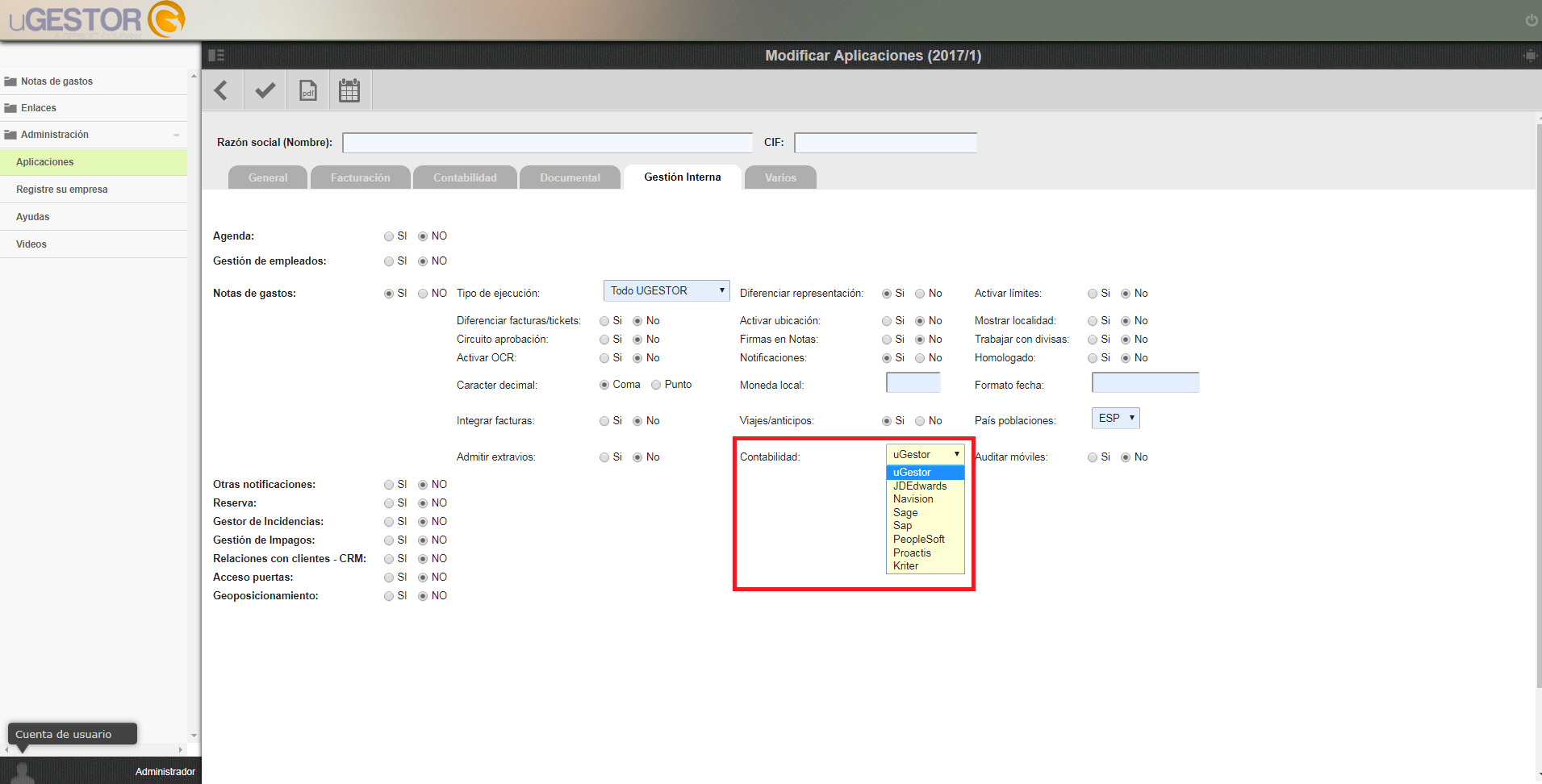Screen dimensions: 1542x784
Task: Set Activar ubicación to Si
Action: click(887, 321)
